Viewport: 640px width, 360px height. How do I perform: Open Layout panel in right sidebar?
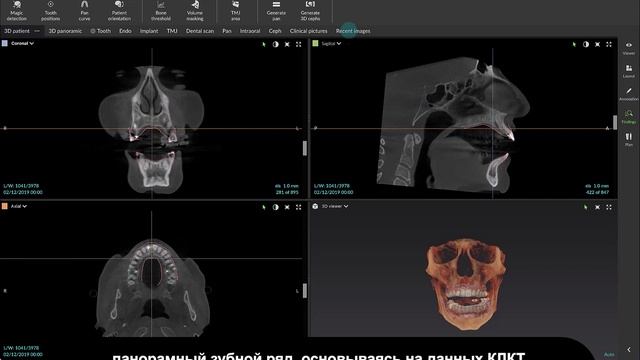[629, 71]
